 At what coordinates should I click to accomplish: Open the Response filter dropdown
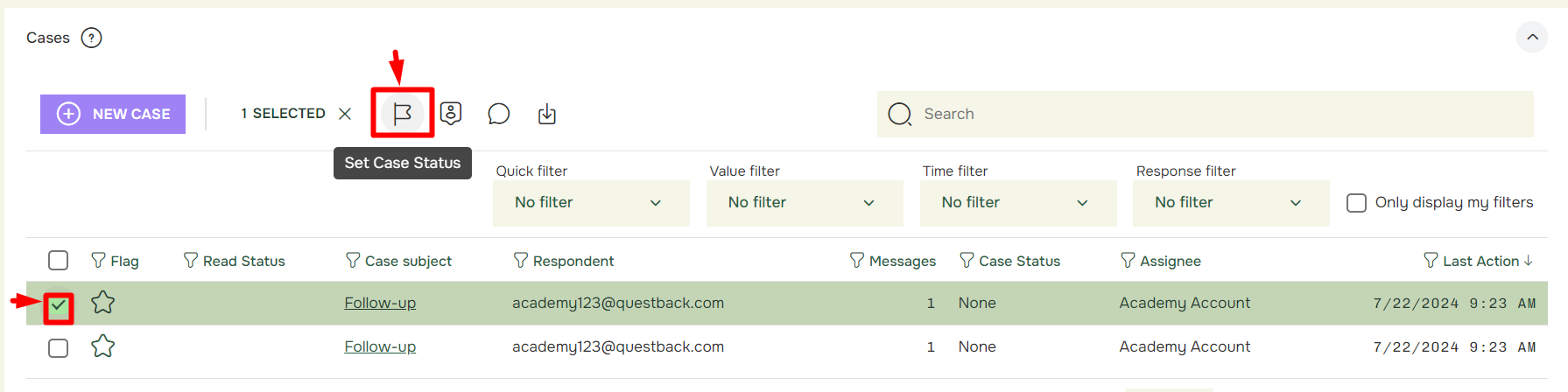1231,203
